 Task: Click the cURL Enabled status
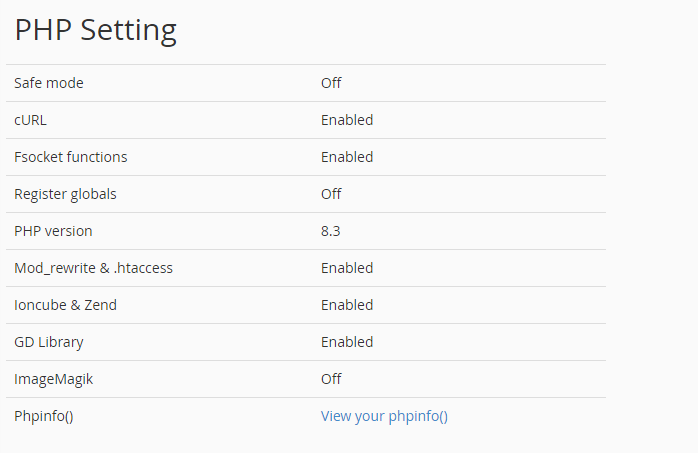[x=347, y=120]
